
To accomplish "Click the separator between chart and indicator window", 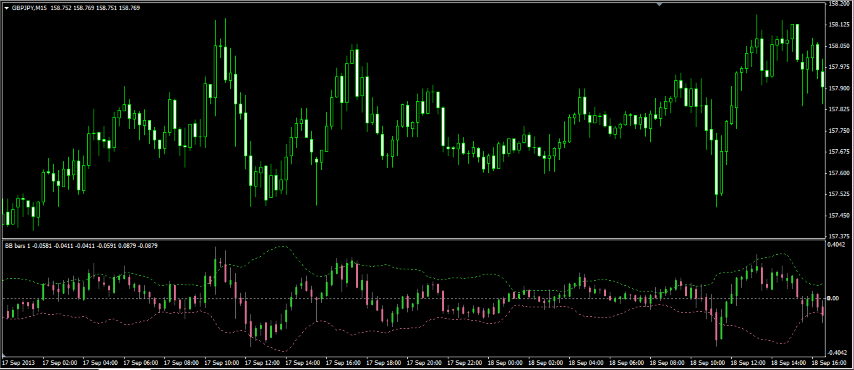I will tap(413, 240).
